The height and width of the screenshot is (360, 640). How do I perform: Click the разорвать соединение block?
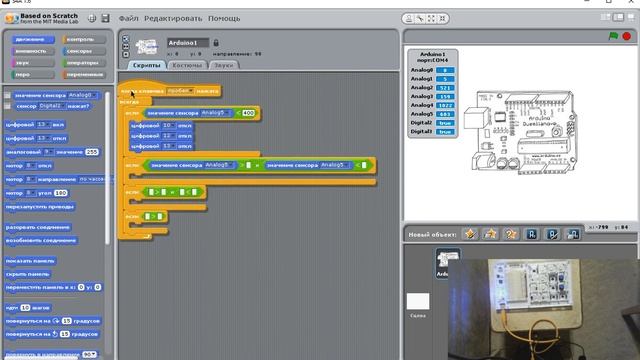(38, 227)
